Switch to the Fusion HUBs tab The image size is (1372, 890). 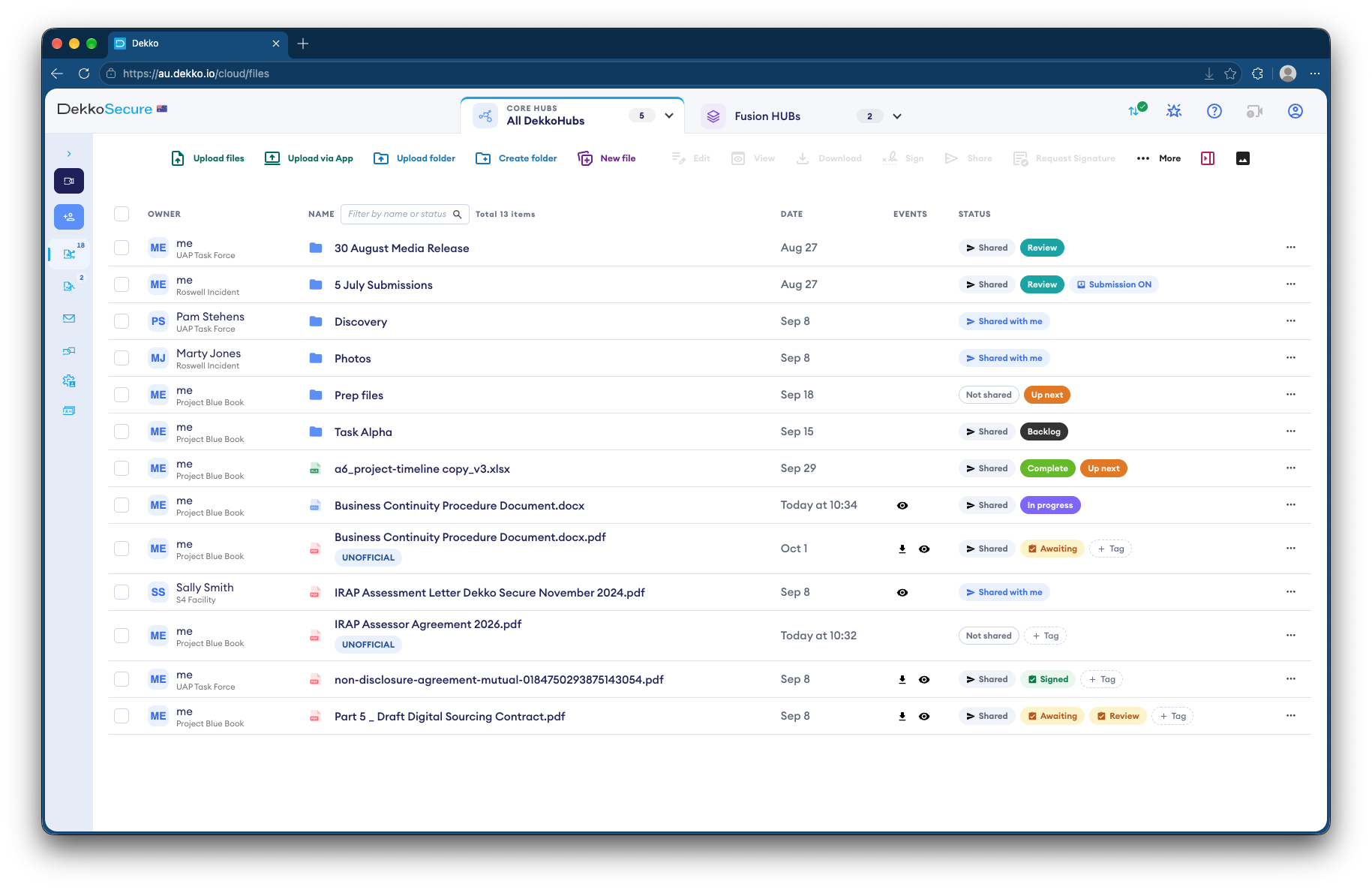[801, 116]
